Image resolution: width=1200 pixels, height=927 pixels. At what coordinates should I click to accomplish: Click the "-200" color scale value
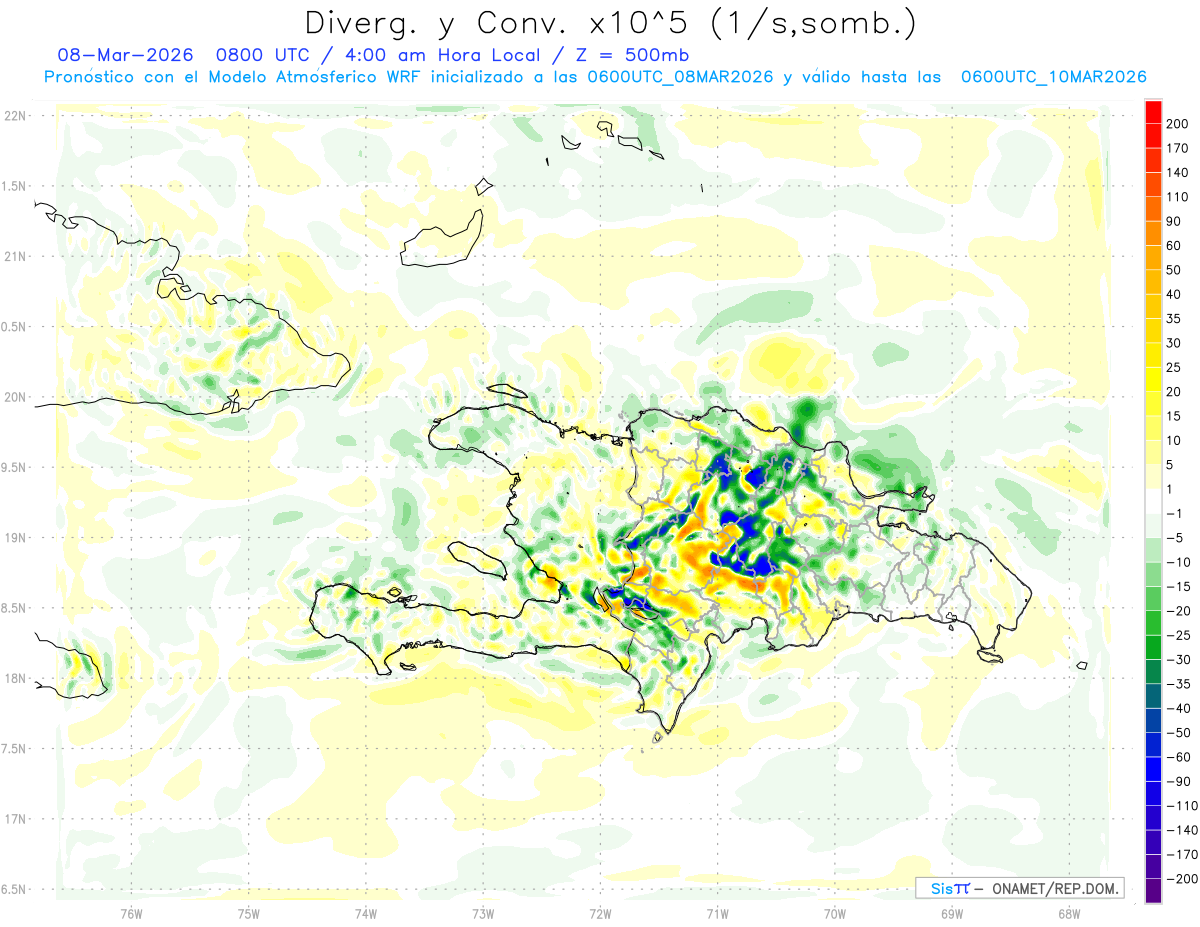(1182, 878)
